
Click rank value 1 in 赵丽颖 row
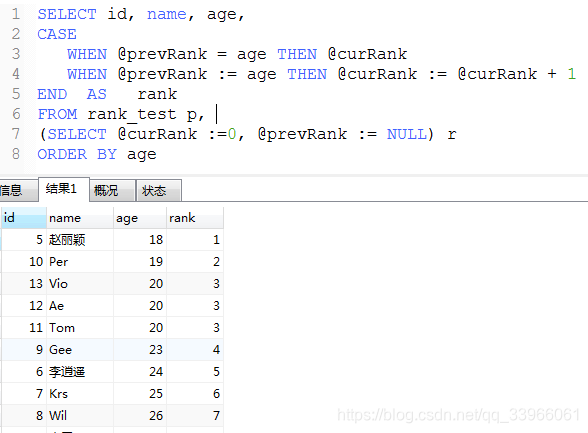click(x=195, y=240)
